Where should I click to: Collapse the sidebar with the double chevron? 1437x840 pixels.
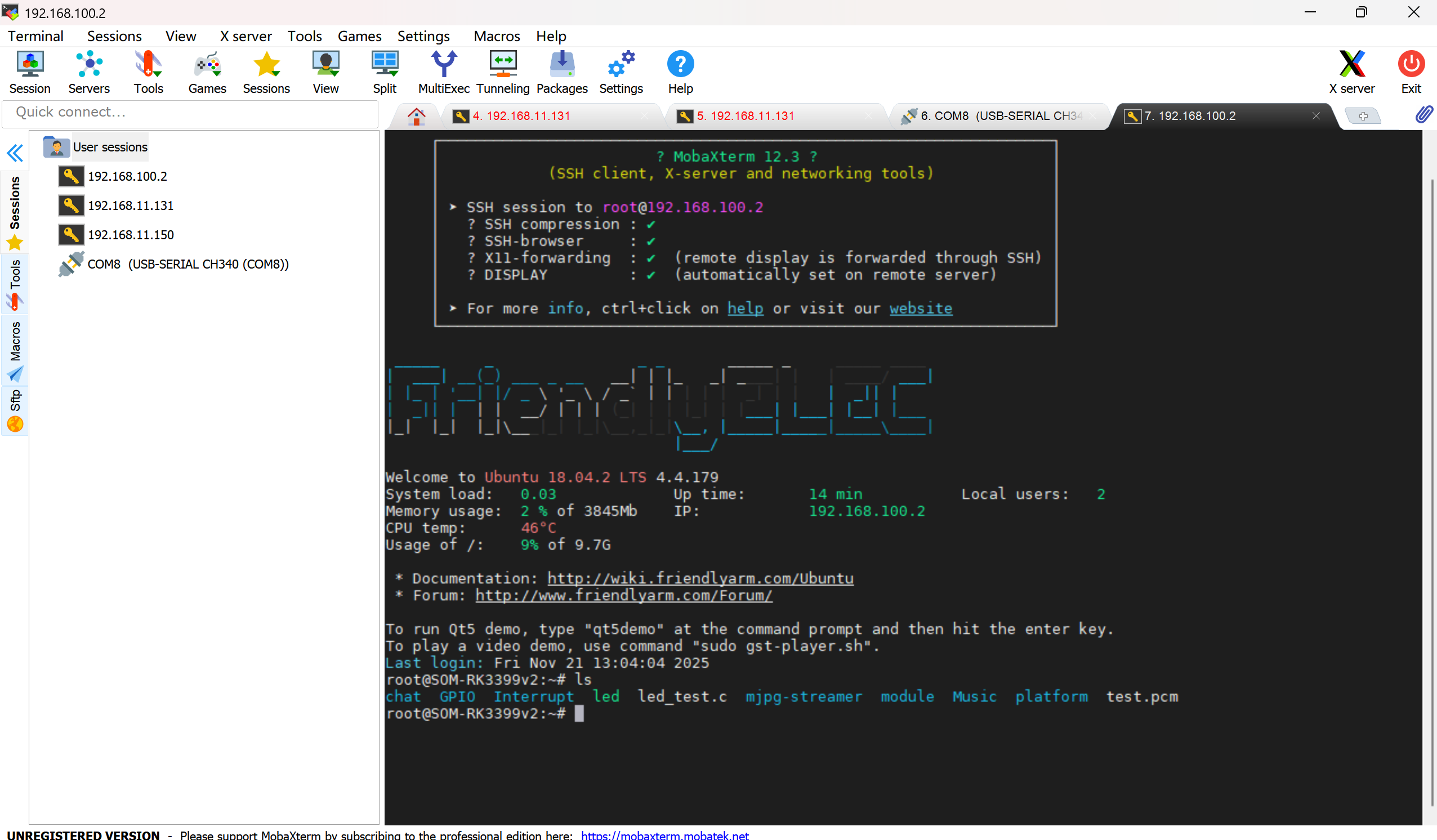click(15, 153)
